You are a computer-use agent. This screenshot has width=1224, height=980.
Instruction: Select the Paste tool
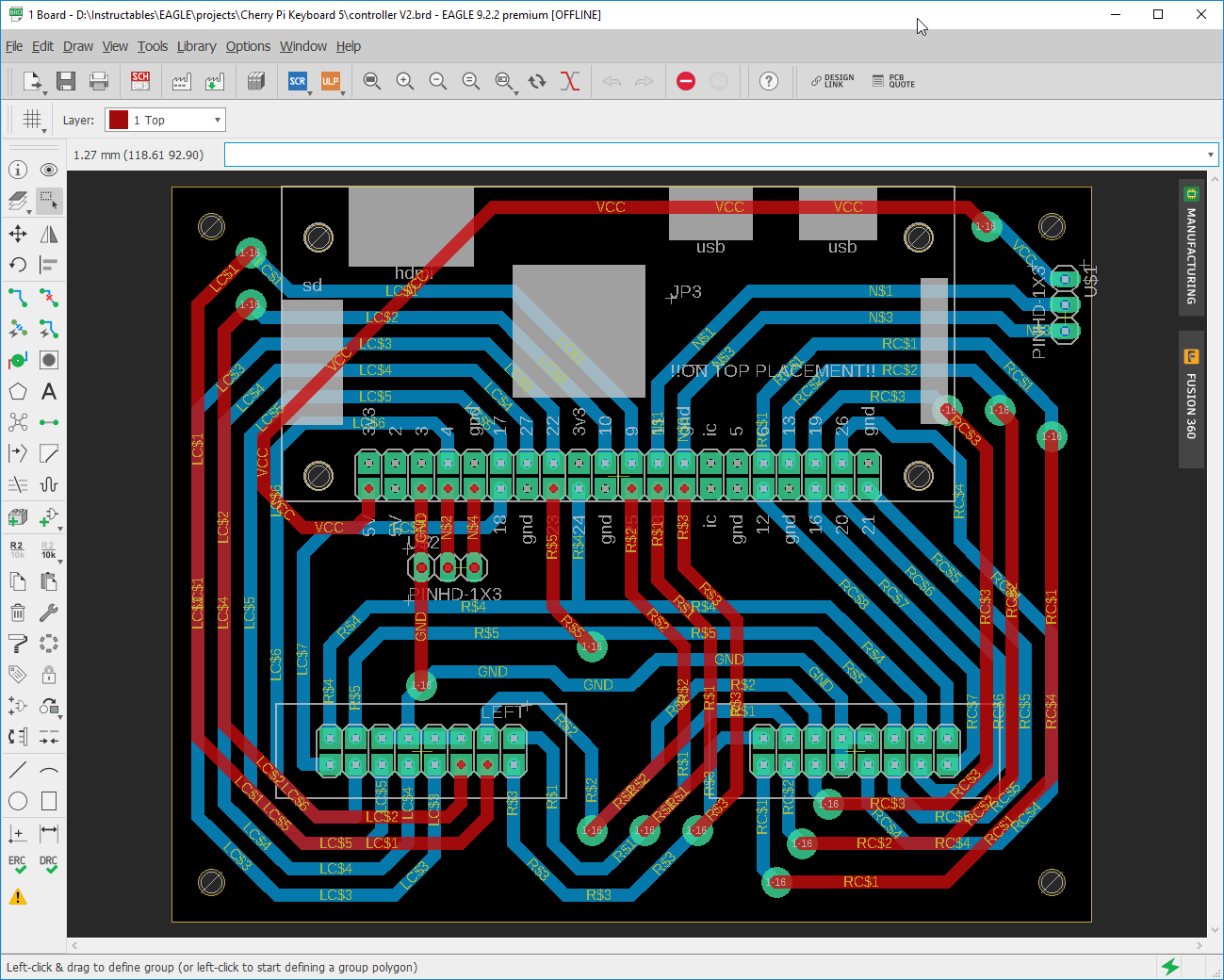coord(49,580)
